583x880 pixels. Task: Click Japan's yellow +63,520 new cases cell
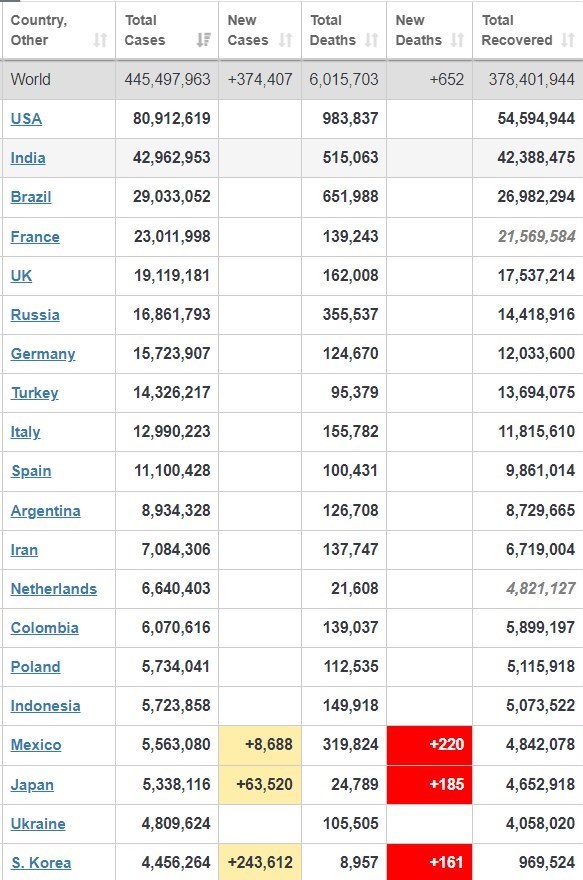pos(260,784)
